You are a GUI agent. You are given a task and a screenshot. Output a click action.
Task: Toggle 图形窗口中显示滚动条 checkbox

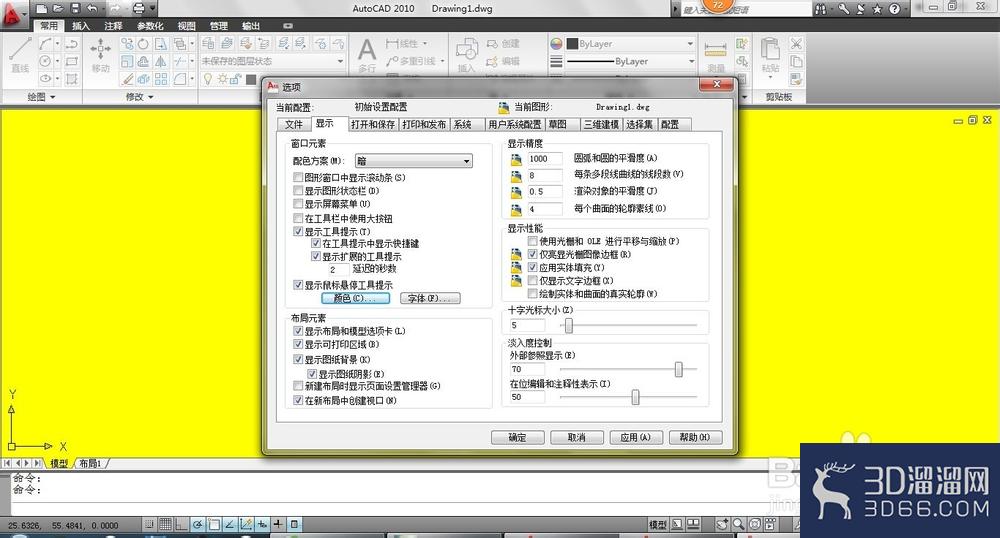[x=298, y=177]
